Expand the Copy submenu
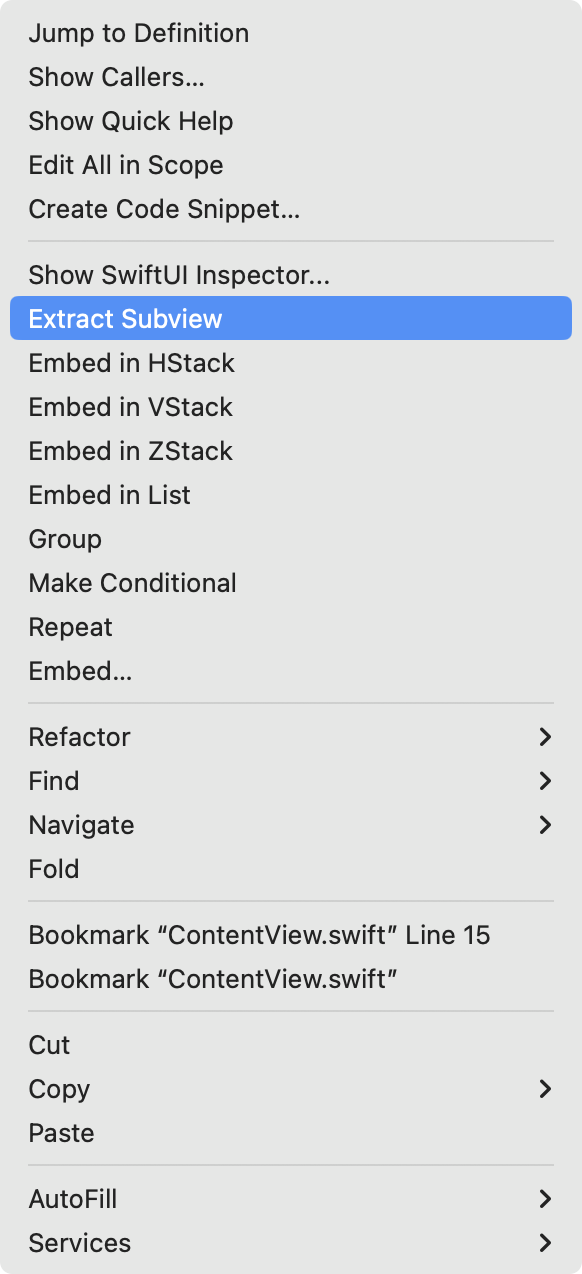 [59, 1089]
